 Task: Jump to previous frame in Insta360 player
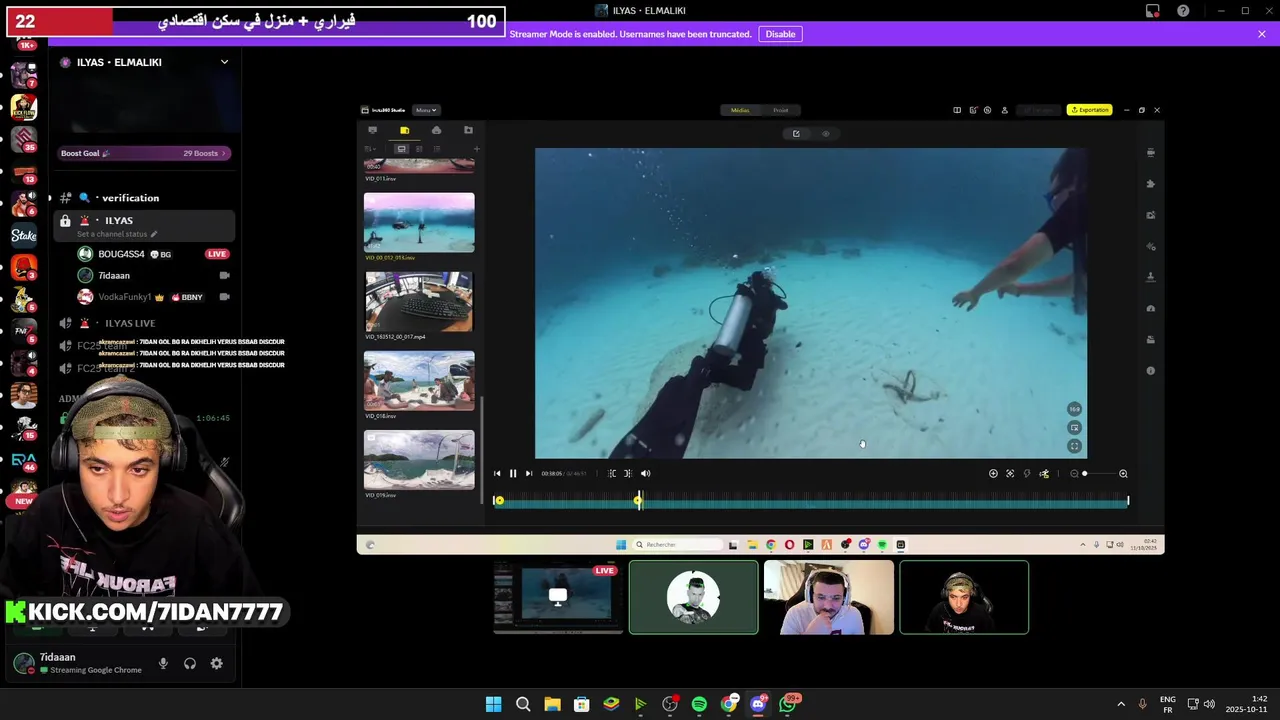click(x=497, y=474)
